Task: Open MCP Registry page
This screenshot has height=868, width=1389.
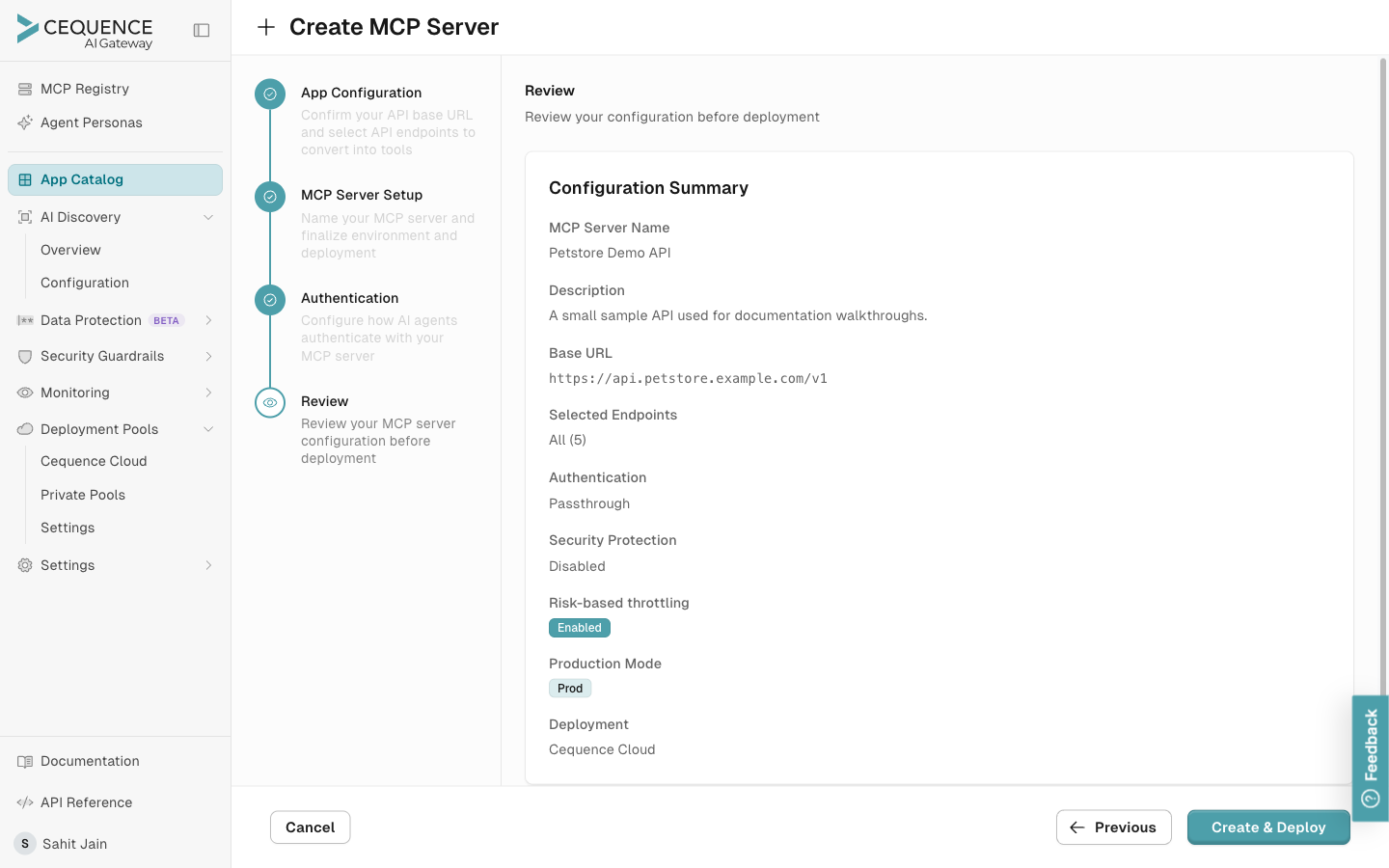Action: 115,89
